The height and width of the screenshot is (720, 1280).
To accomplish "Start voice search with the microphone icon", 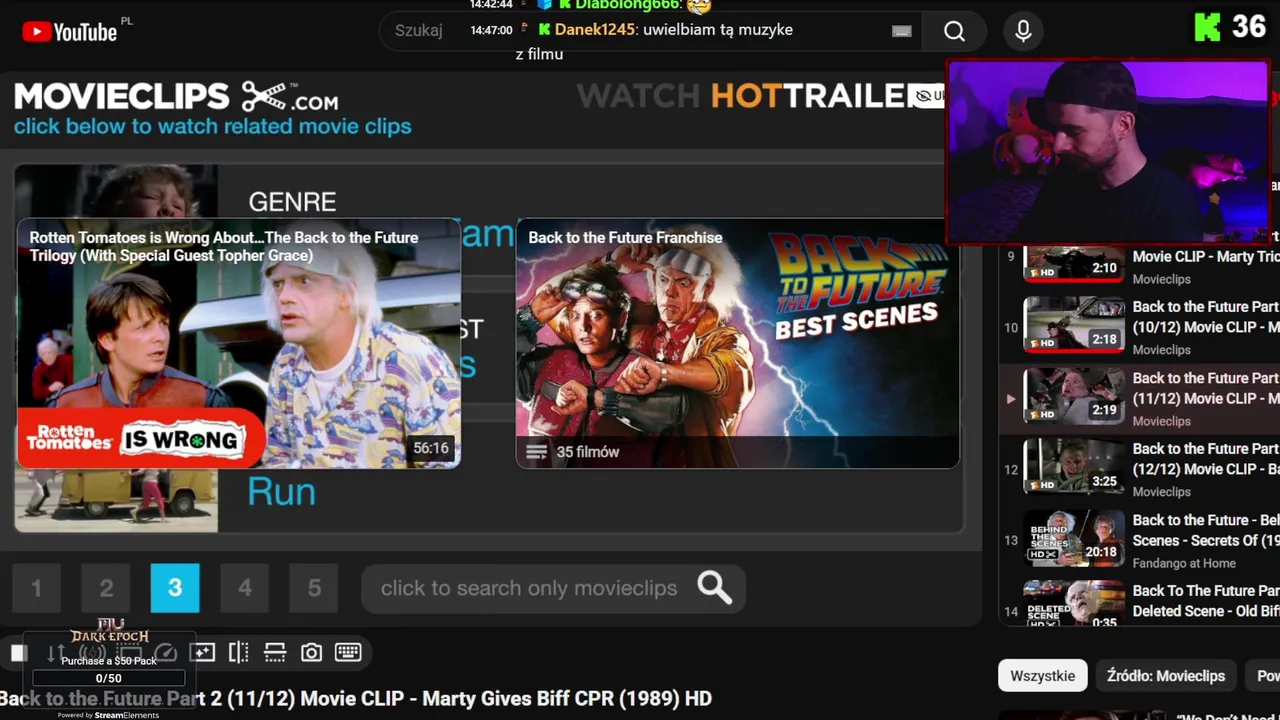I will (x=1022, y=31).
